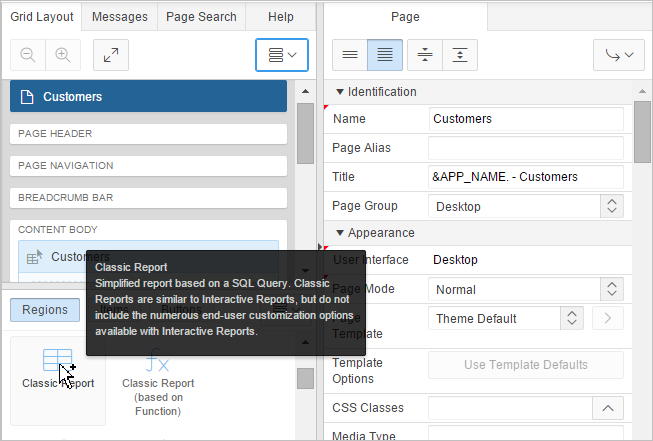The width and height of the screenshot is (653, 441).
Task: Click the expand/restore diagonal arrows icon
Action: [x=111, y=55]
